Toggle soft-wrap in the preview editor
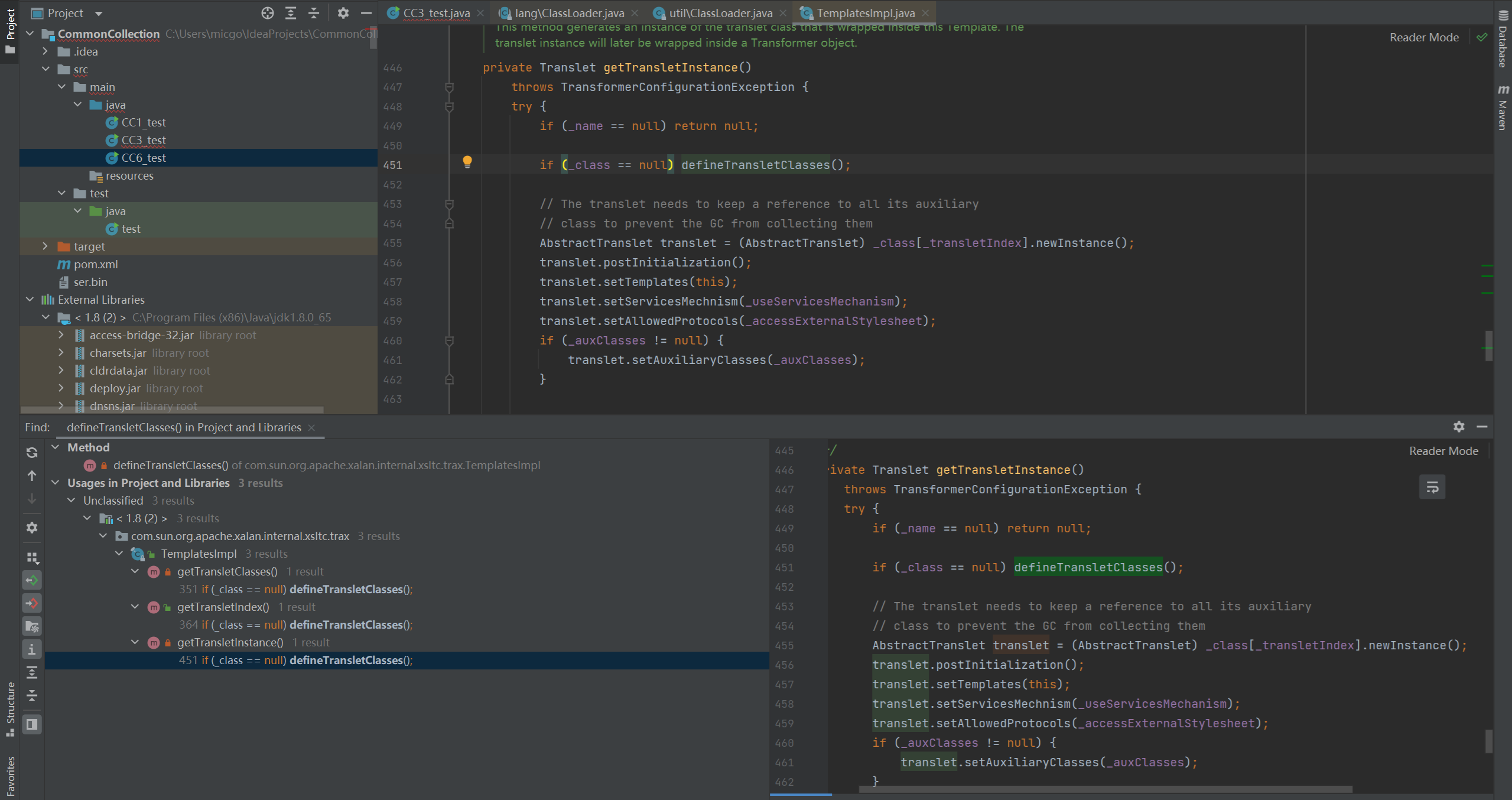The image size is (1512, 800). pos(1432,487)
